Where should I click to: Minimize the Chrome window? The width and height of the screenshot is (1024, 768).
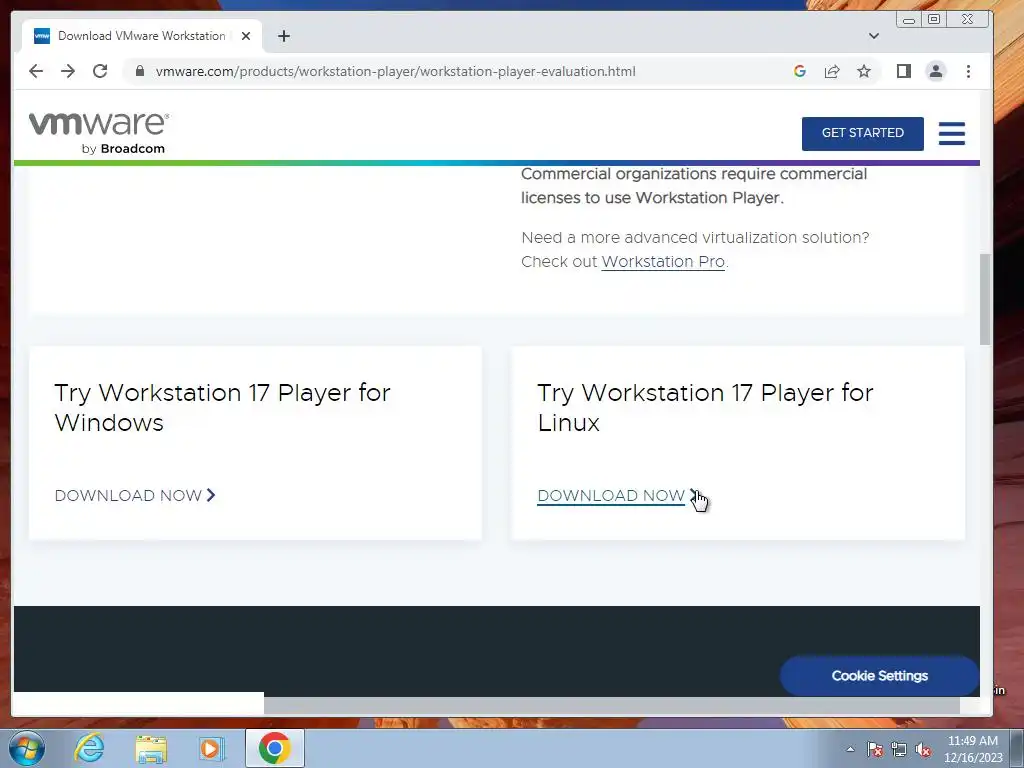point(909,20)
